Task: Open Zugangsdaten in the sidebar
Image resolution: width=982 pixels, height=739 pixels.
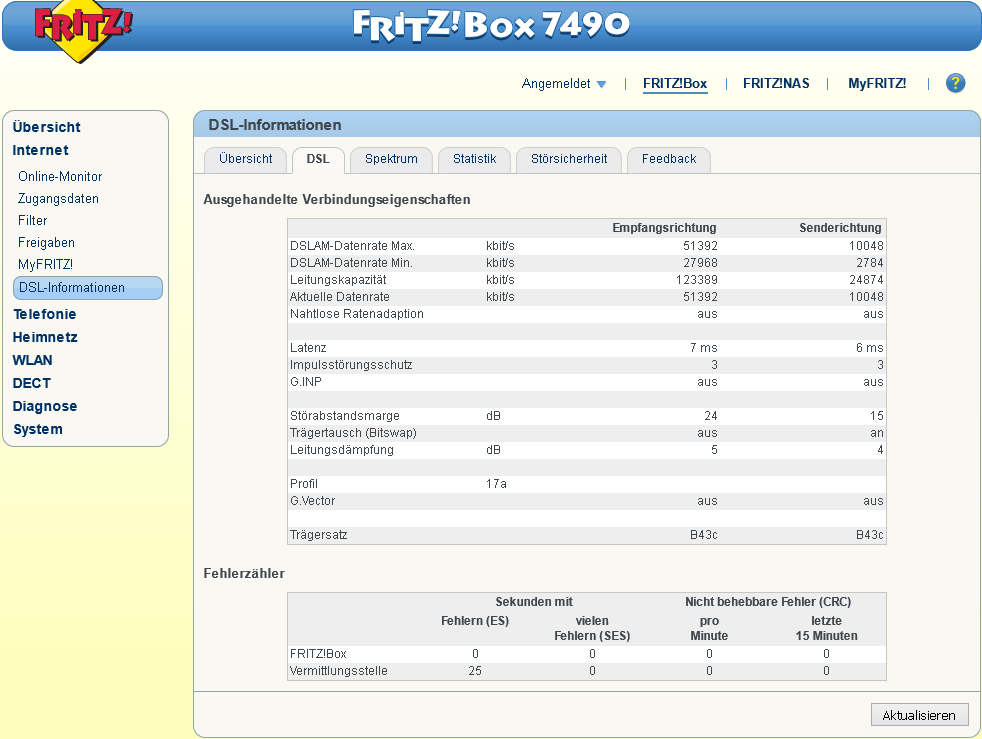Action: [58, 199]
